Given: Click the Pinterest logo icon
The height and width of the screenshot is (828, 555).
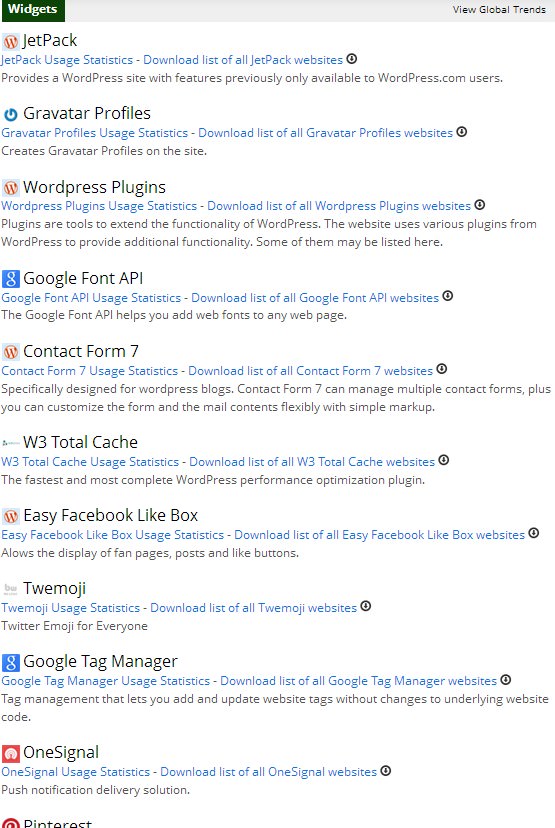Looking at the screenshot, I should tap(11, 823).
